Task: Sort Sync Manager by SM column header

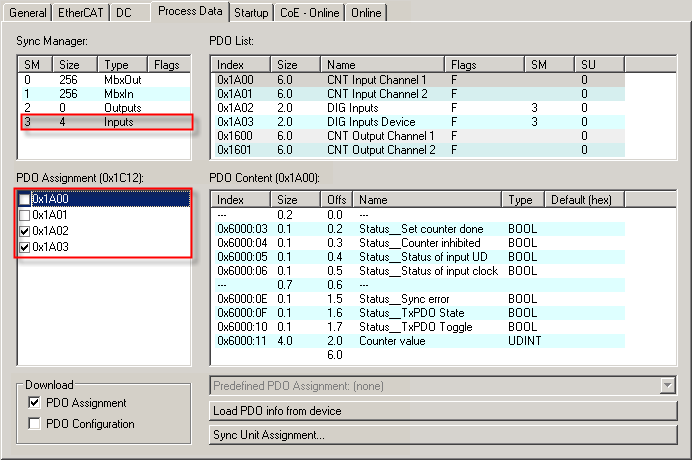Action: 35,65
